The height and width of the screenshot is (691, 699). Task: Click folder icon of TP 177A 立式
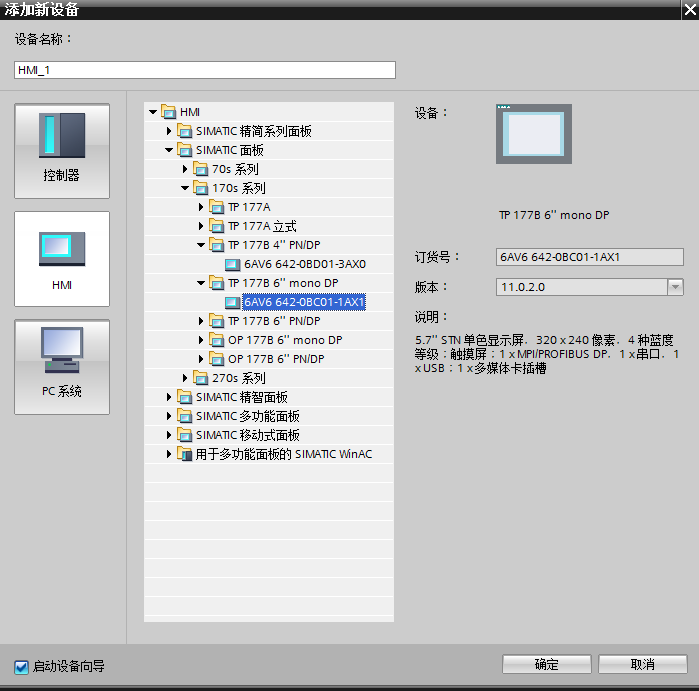coord(217,226)
